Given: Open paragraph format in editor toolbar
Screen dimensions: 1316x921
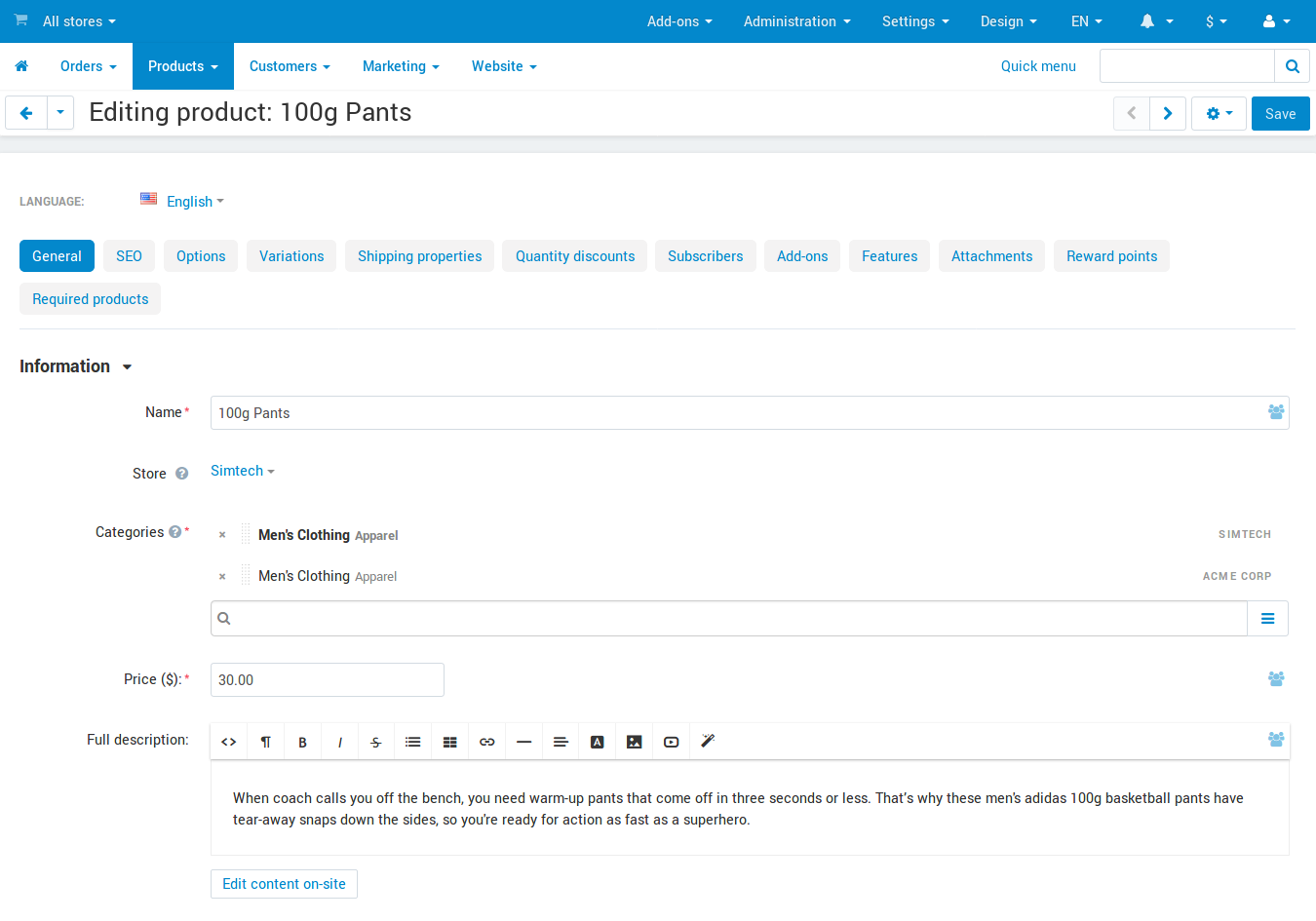Looking at the screenshot, I should [266, 742].
